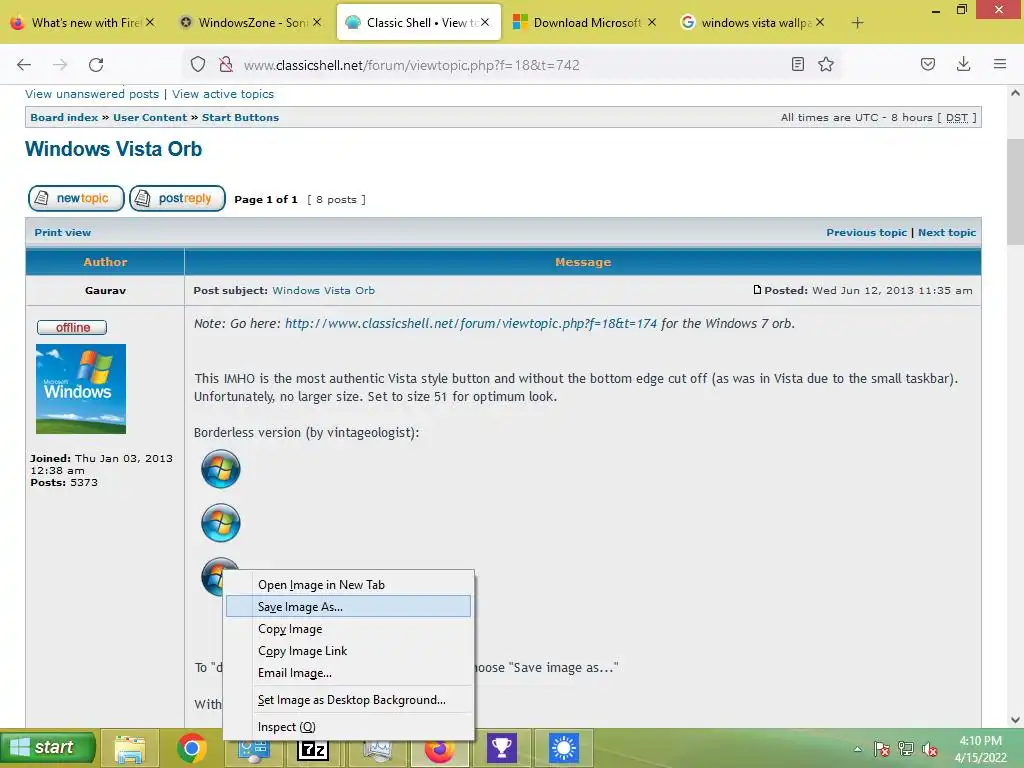
Task: Click scroll-down arrow of page scrollbar
Action: pos(1015,720)
